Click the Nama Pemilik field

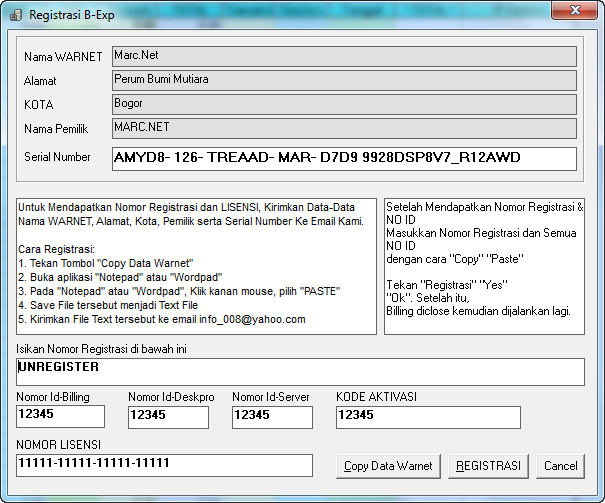click(x=344, y=128)
